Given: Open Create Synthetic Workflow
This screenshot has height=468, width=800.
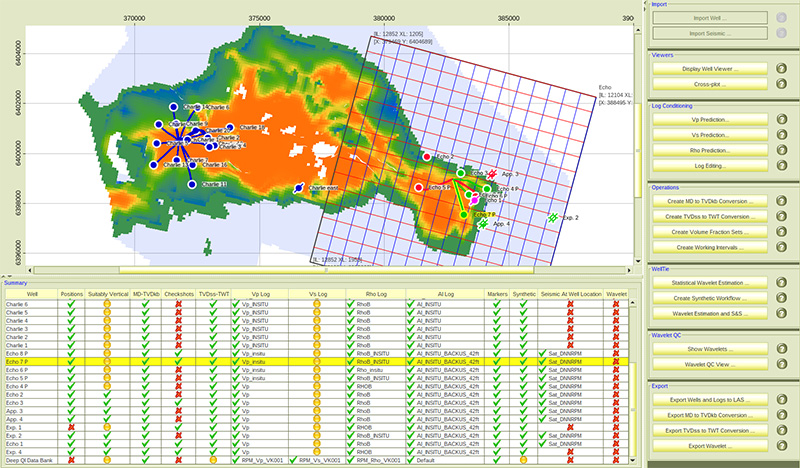Looking at the screenshot, I should click(711, 299).
